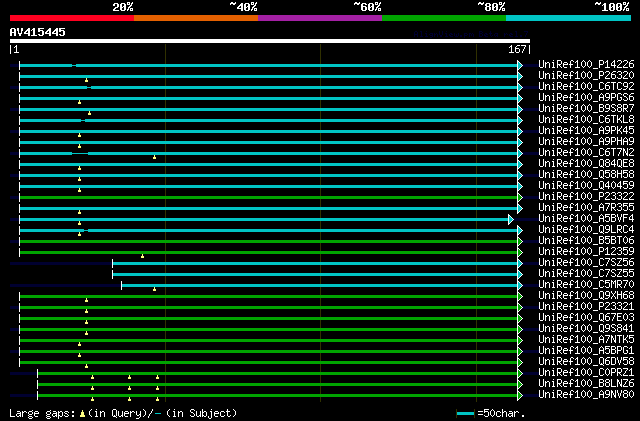The image size is (640, 421).
Task: Select subject label UniRef100_A9PHA9
Action: (x=586, y=142)
